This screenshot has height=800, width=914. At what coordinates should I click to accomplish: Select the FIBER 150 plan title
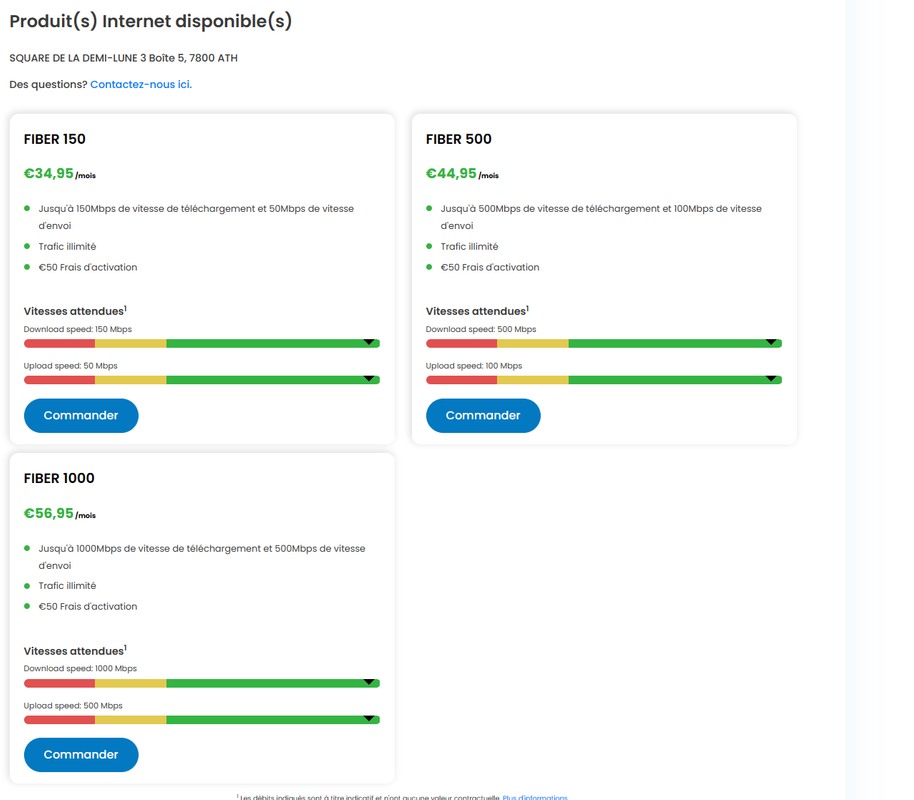(55, 139)
